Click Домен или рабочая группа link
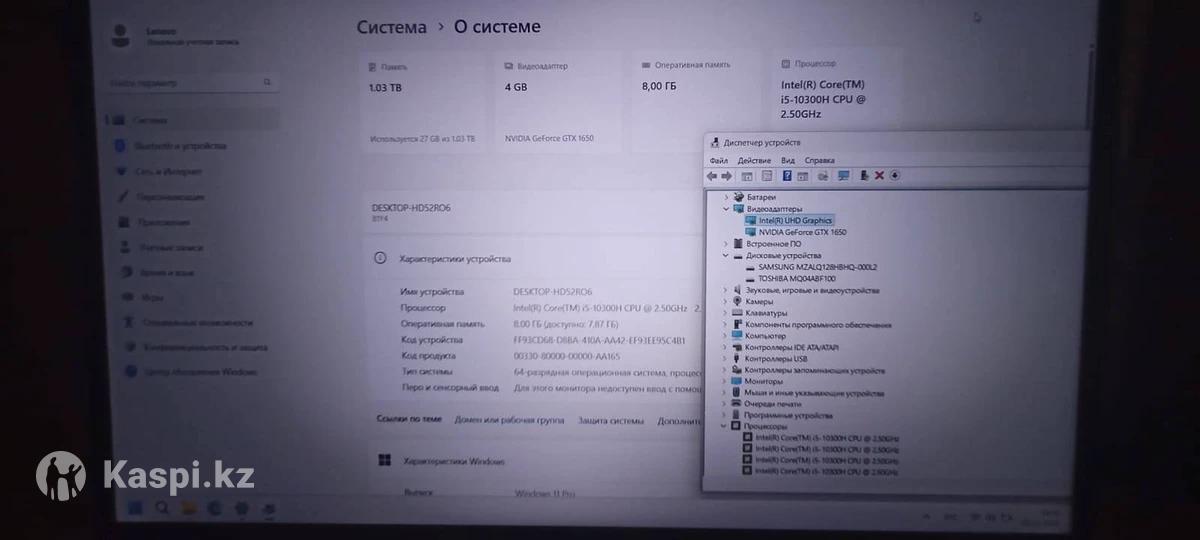The width and height of the screenshot is (1200, 540). (508, 421)
